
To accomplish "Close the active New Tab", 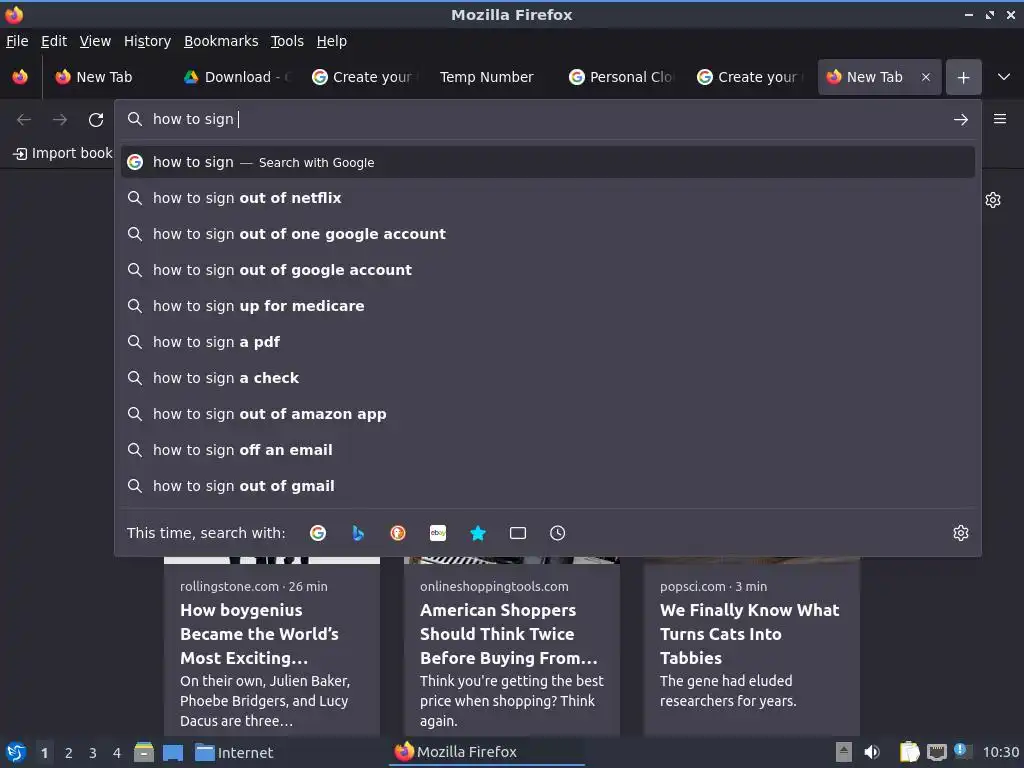I will [x=926, y=77].
